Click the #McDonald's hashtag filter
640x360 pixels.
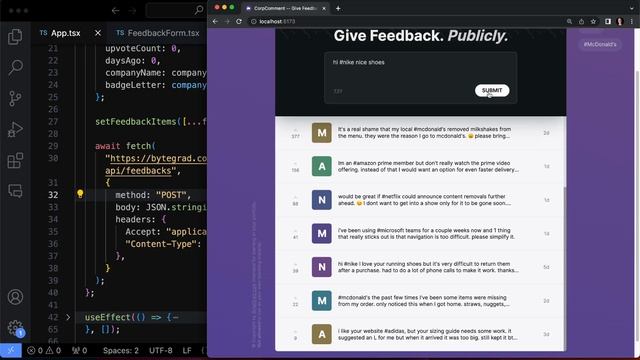[x=600, y=44]
